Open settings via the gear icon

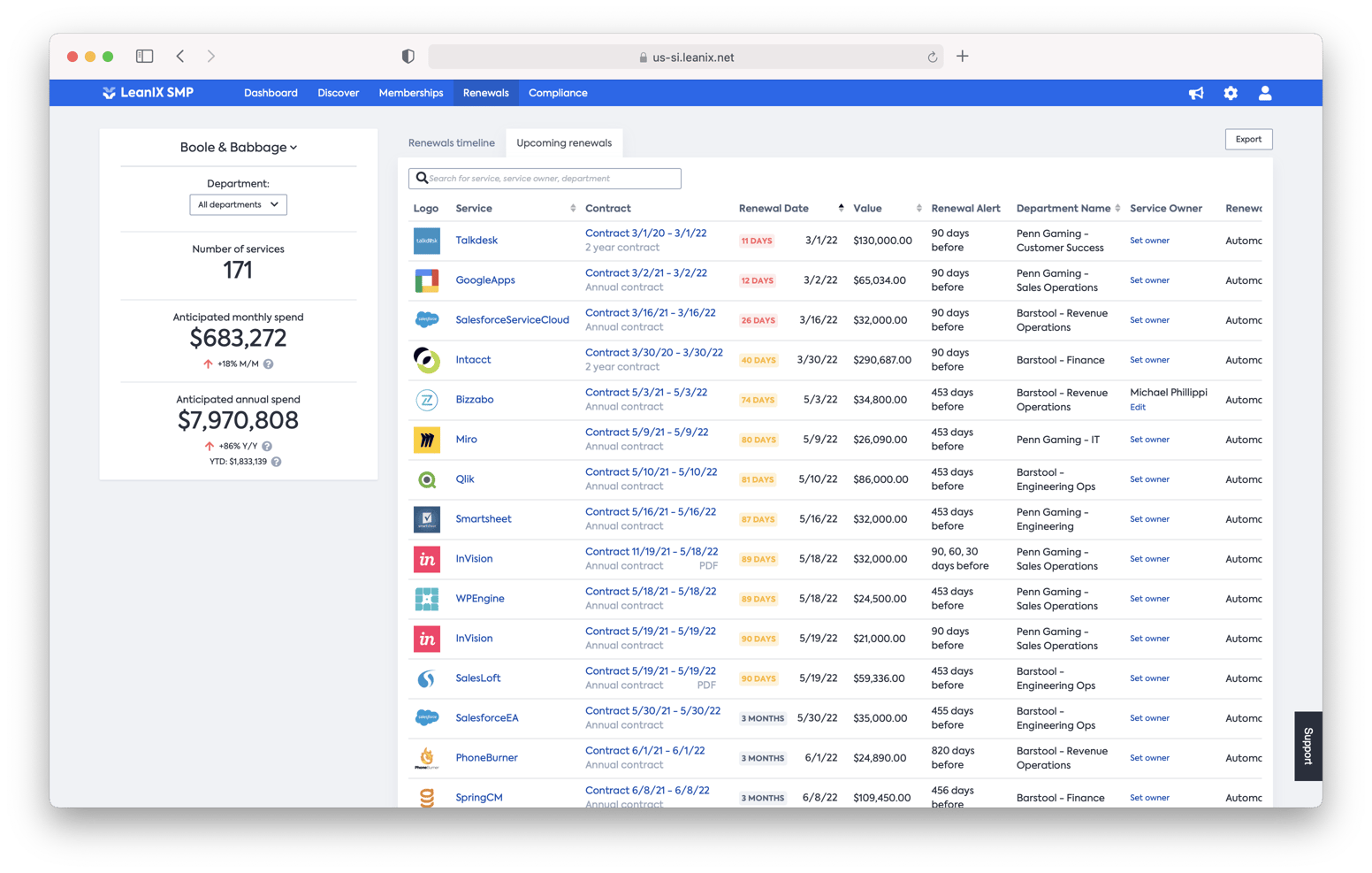[x=1231, y=93]
